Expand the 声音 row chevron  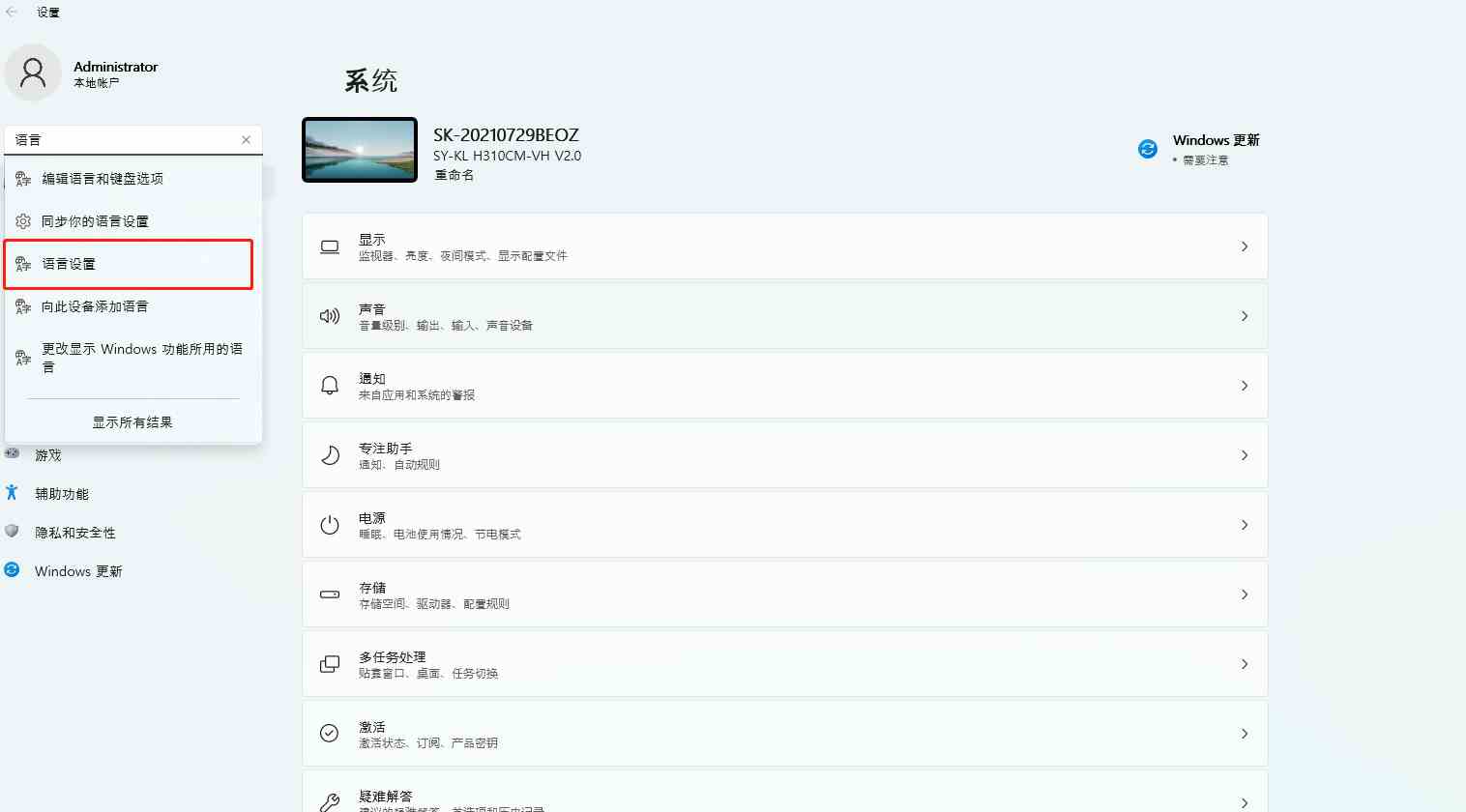(x=1245, y=316)
